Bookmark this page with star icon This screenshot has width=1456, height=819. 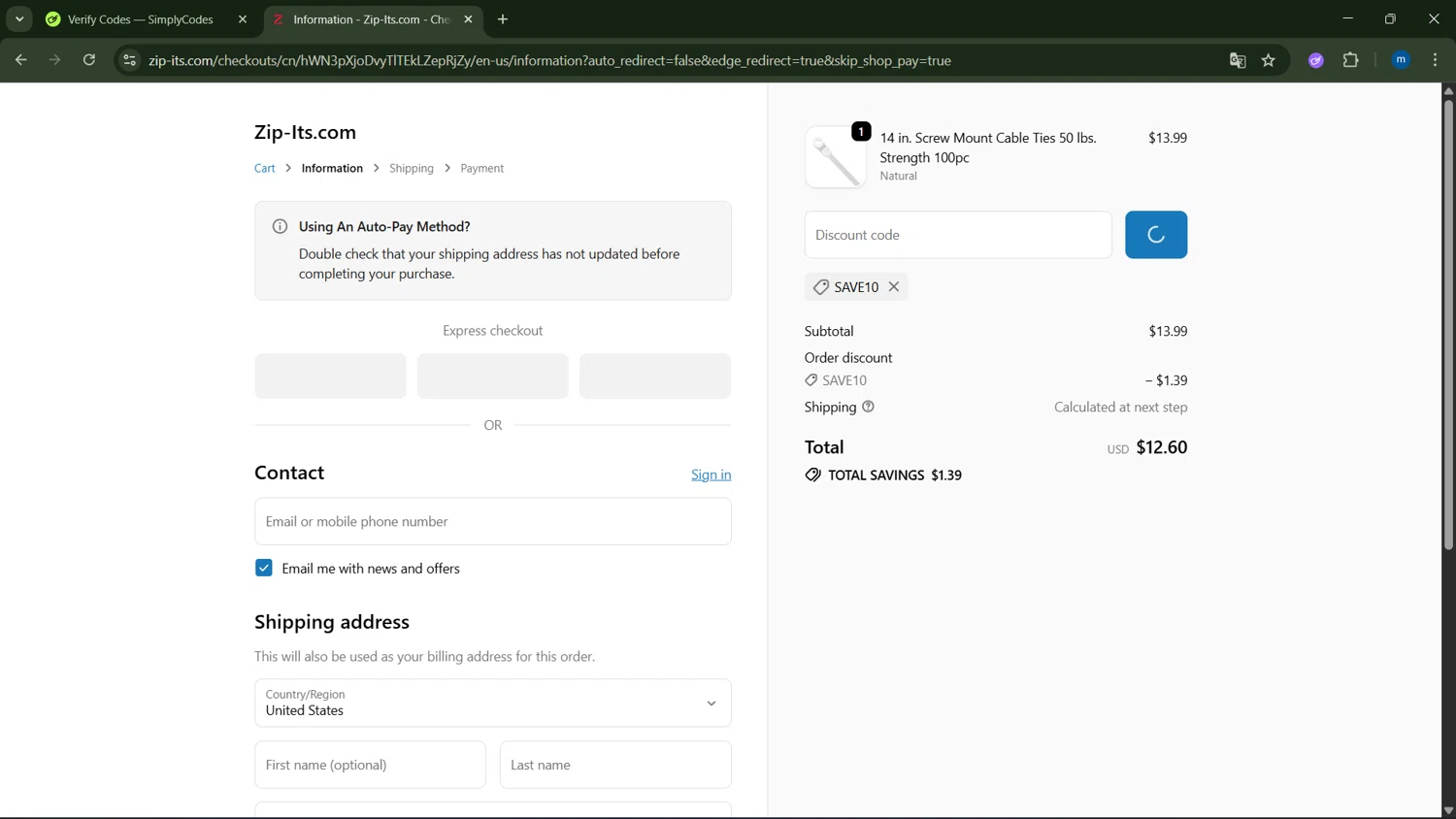(1269, 60)
